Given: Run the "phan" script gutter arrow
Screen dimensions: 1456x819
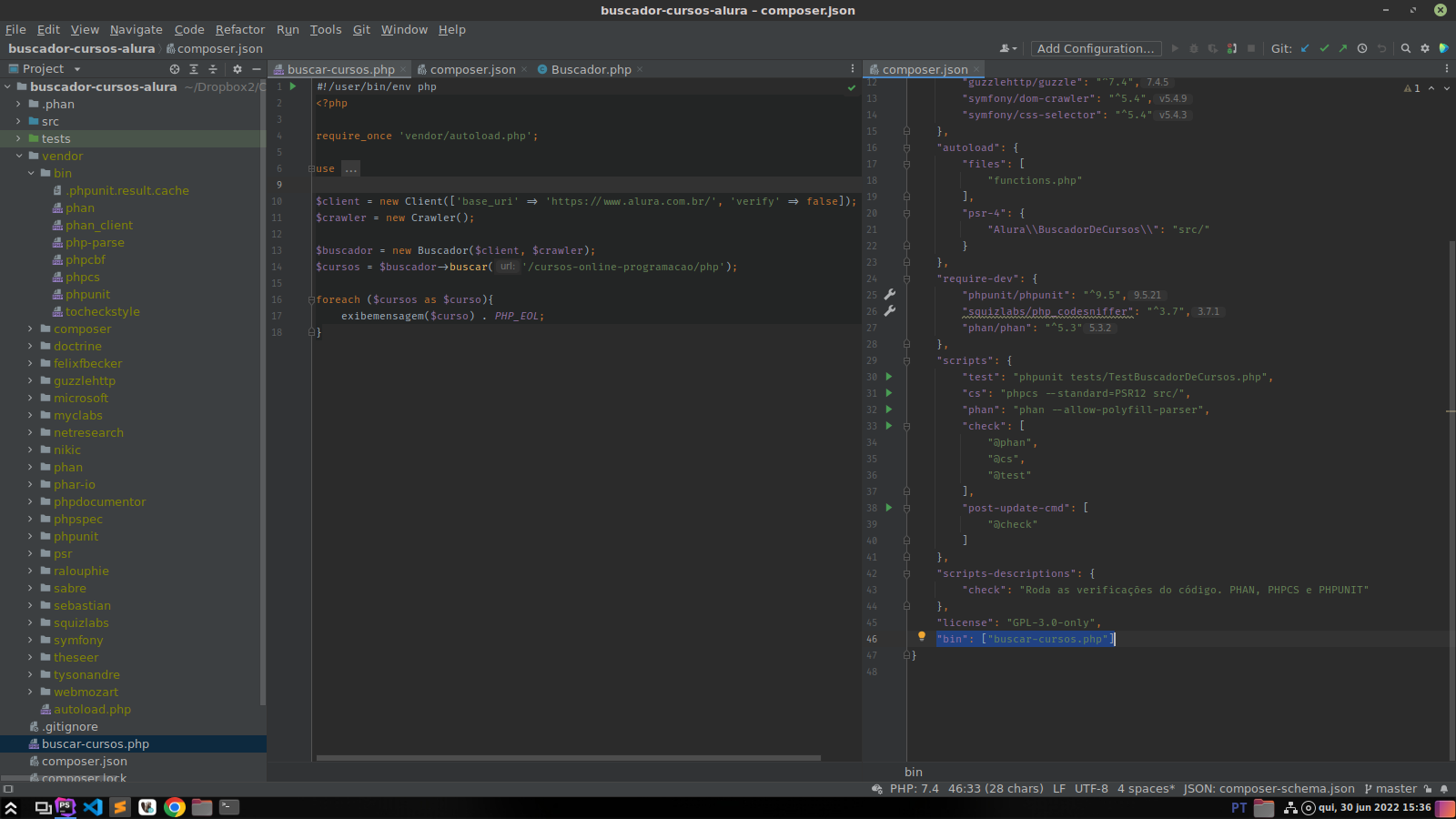Looking at the screenshot, I should [889, 409].
